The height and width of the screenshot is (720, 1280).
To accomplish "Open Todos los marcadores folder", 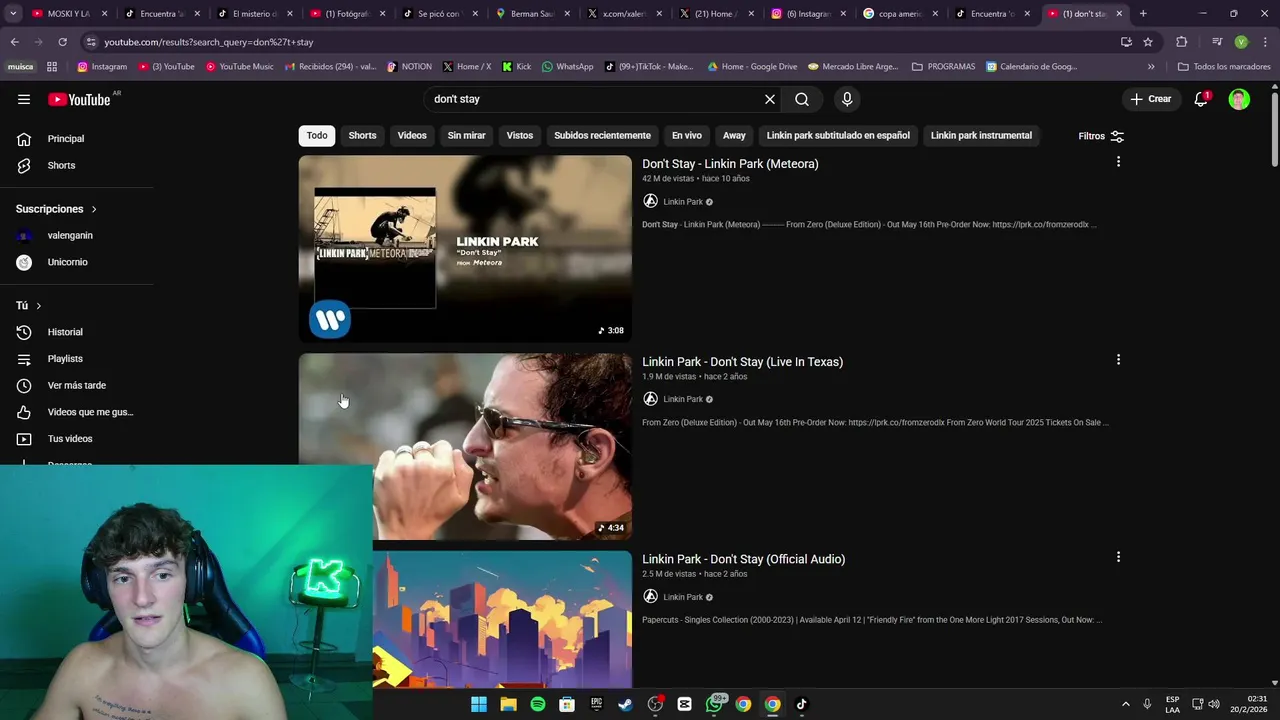I will click(1225, 67).
